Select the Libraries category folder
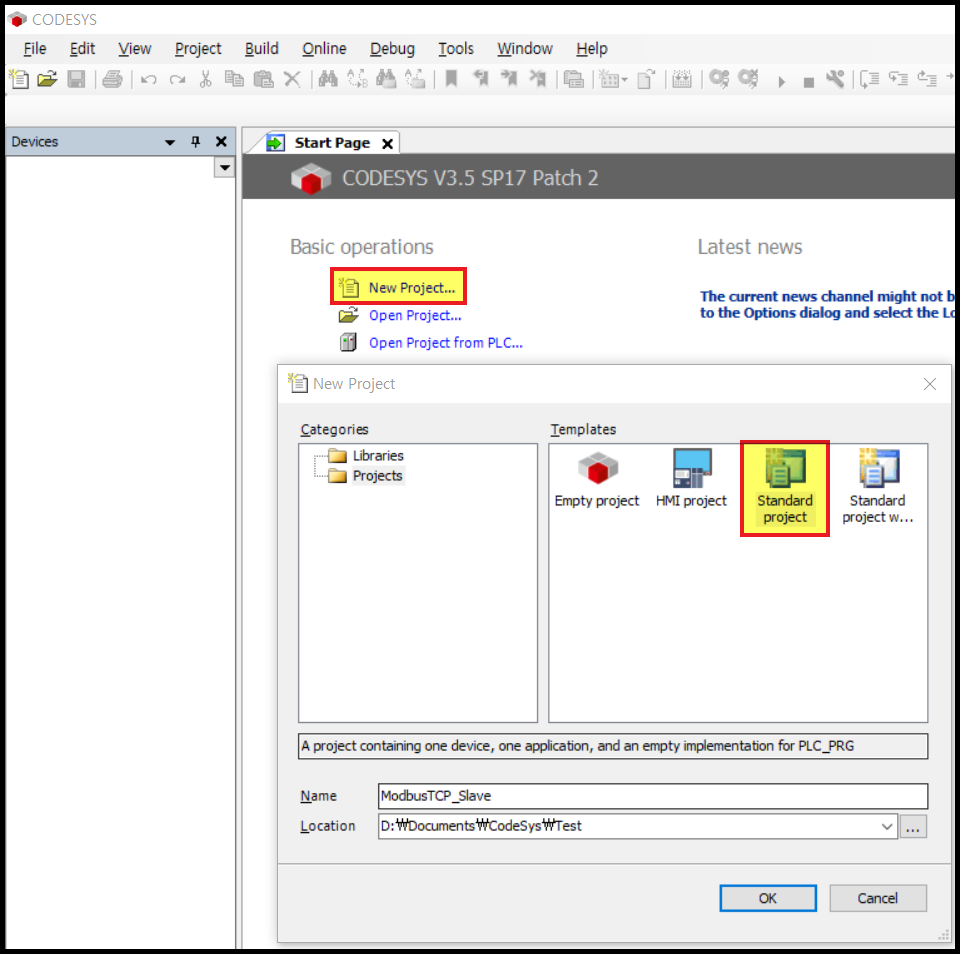This screenshot has width=960, height=954. 377,456
